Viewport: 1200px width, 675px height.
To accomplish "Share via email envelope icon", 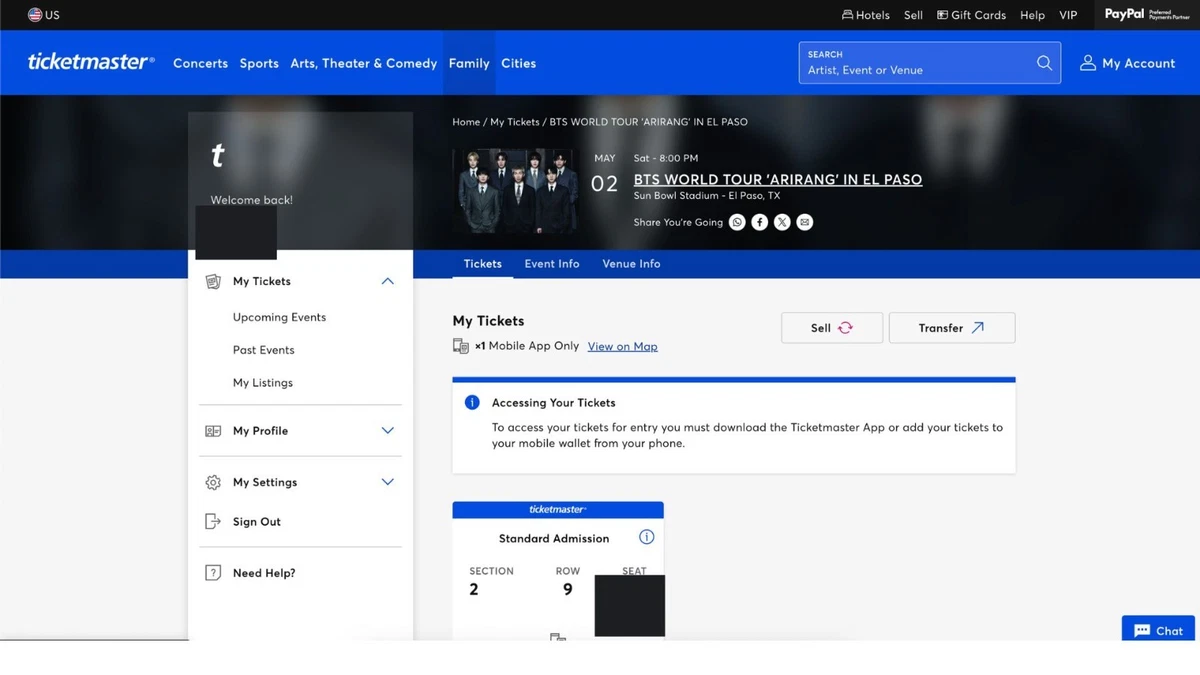I will click(805, 222).
